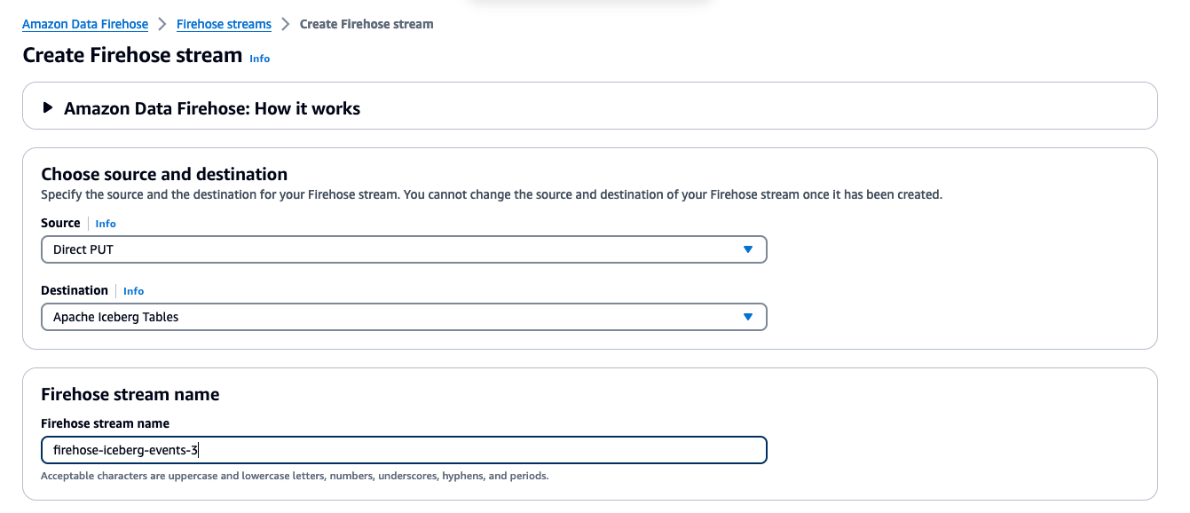The width and height of the screenshot is (1190, 513).
Task: Click chevron before Create Firehose stream breadcrumb
Action: [x=285, y=24]
